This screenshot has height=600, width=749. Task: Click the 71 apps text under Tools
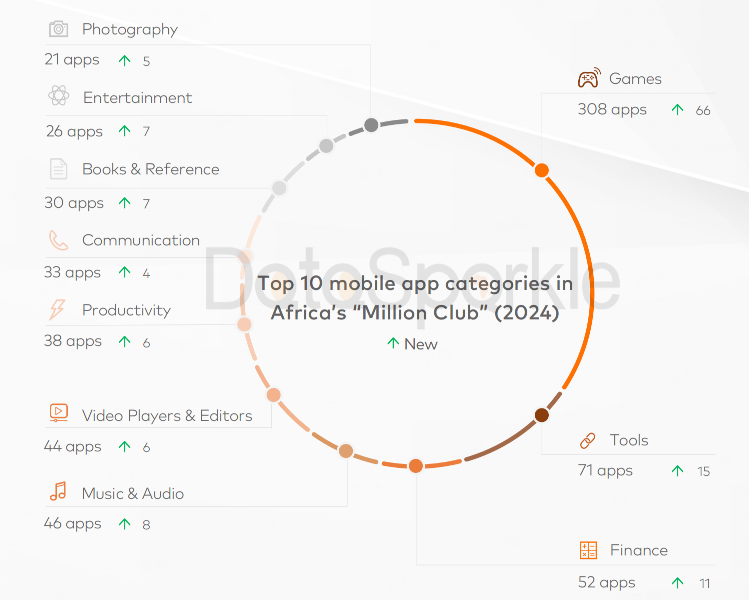point(605,471)
